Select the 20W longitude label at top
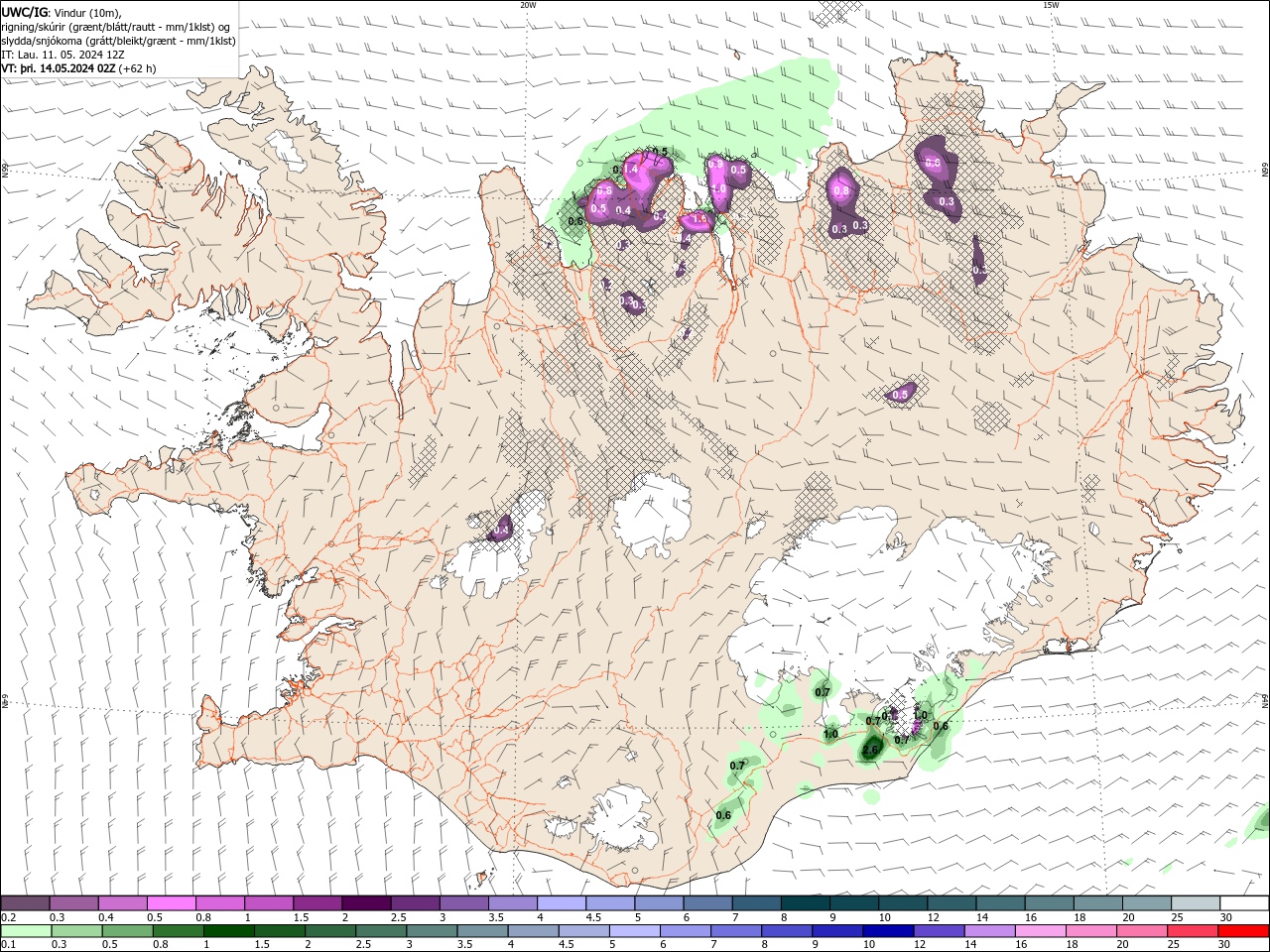This screenshot has width=1270, height=952. coord(528,5)
